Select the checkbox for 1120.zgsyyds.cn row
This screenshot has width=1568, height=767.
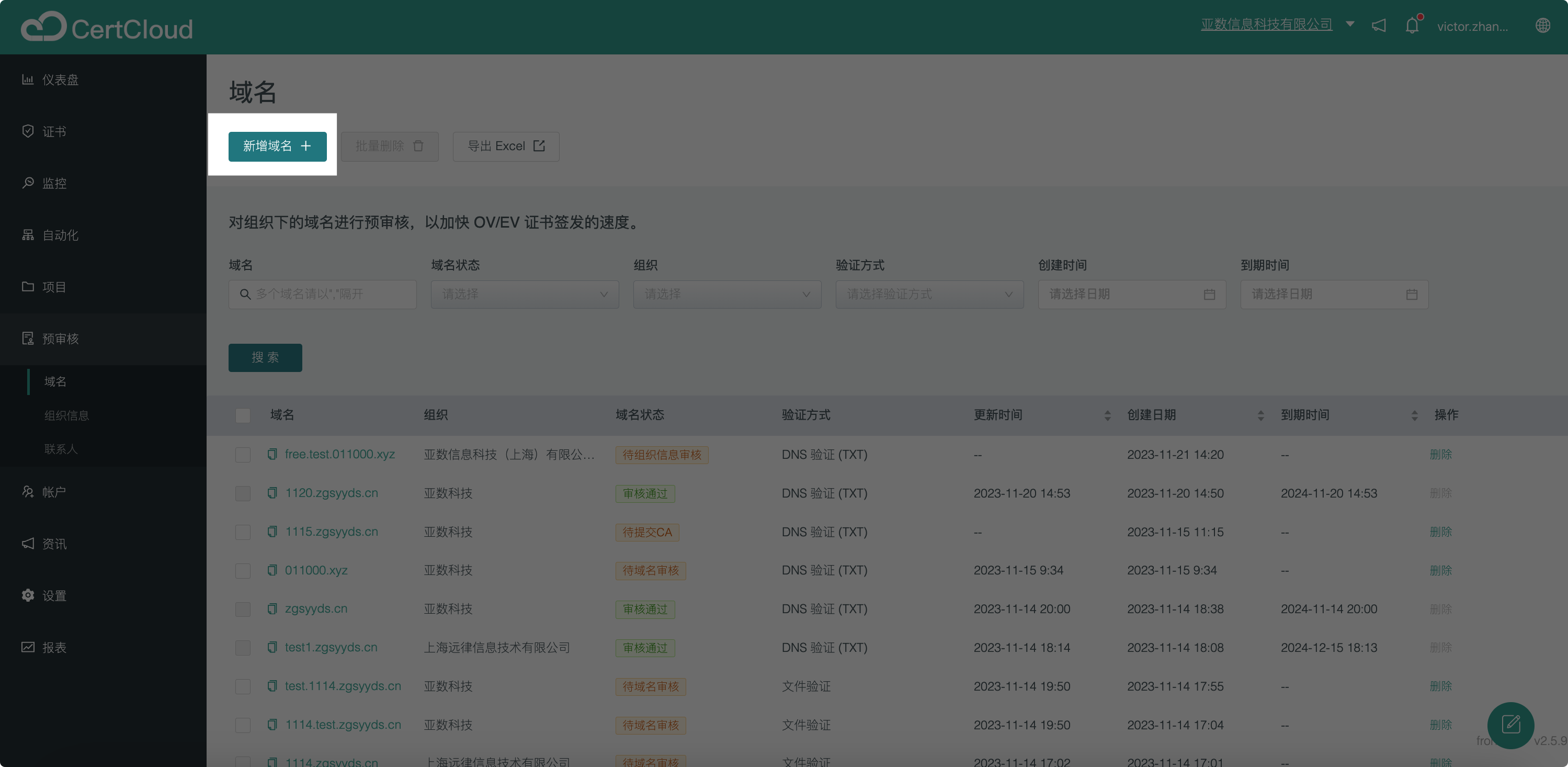pyautogui.click(x=243, y=493)
